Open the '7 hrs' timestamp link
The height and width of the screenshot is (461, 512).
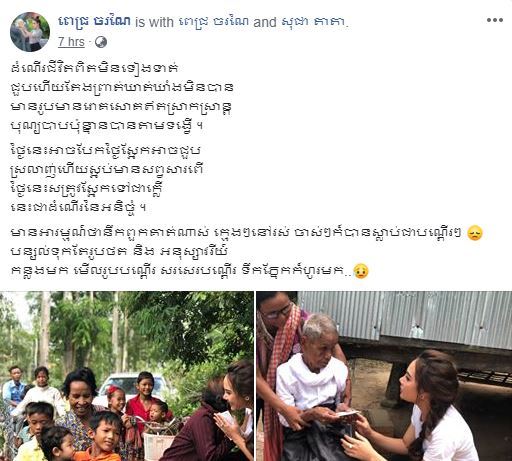(x=71, y=42)
